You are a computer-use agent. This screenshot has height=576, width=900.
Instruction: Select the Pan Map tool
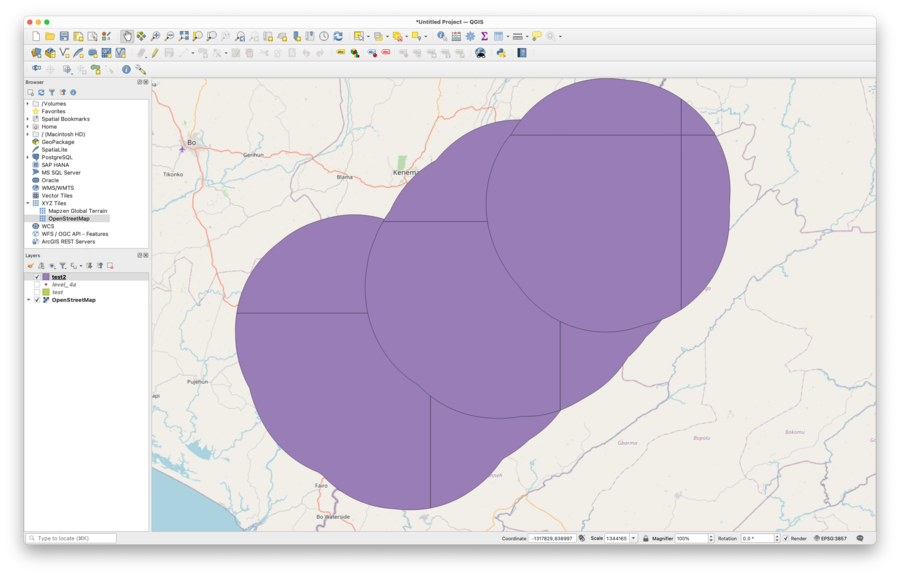coord(127,35)
